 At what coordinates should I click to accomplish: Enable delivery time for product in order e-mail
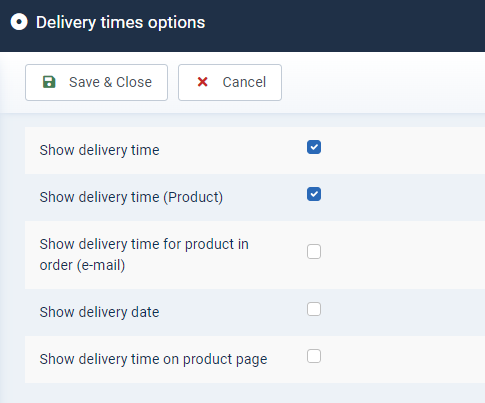click(314, 252)
